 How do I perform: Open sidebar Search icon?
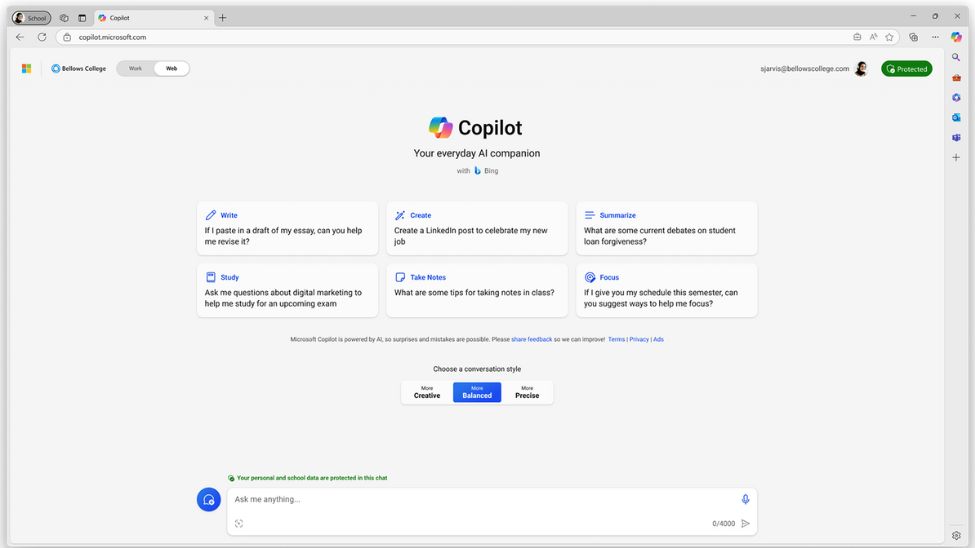(956, 57)
